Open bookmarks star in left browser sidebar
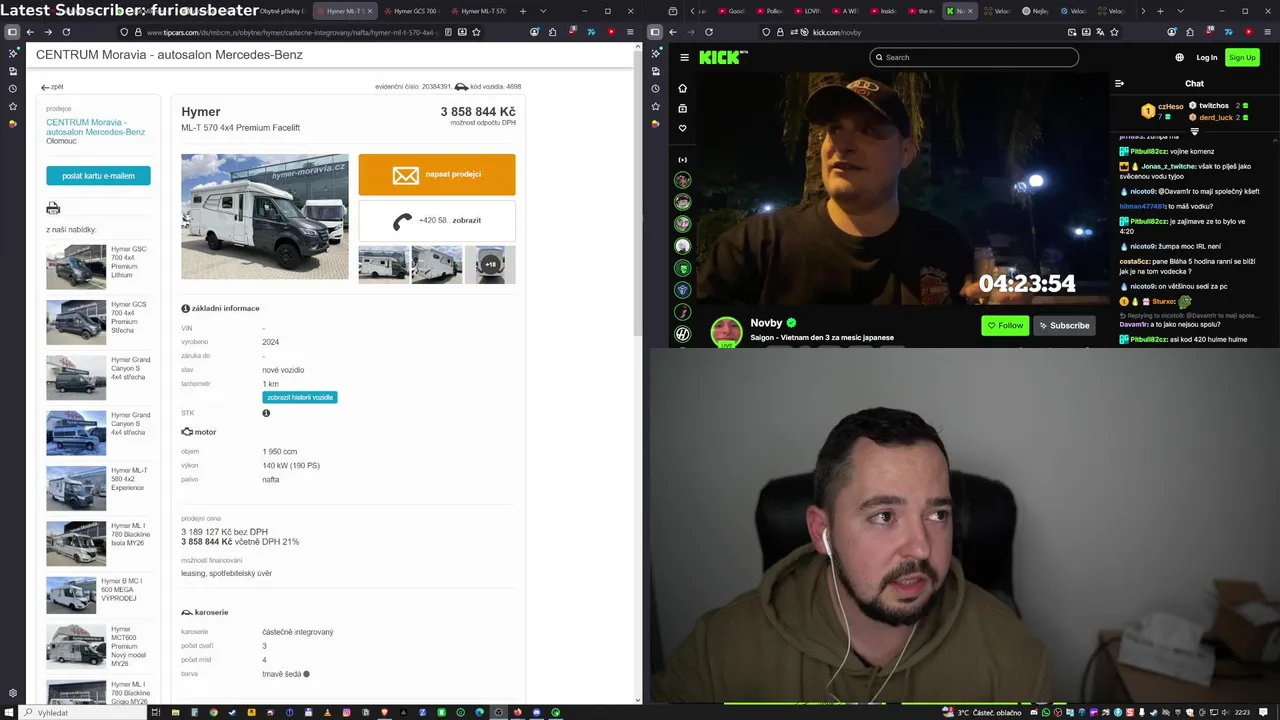 [x=12, y=106]
